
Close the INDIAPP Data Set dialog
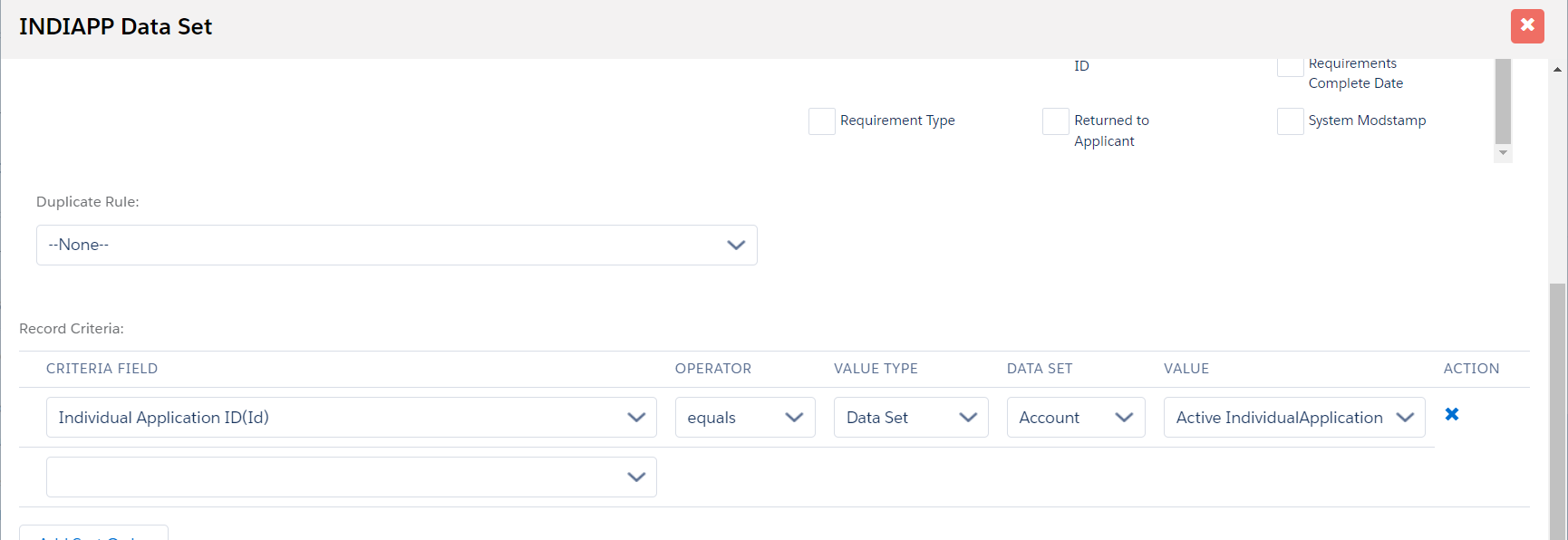click(1526, 25)
